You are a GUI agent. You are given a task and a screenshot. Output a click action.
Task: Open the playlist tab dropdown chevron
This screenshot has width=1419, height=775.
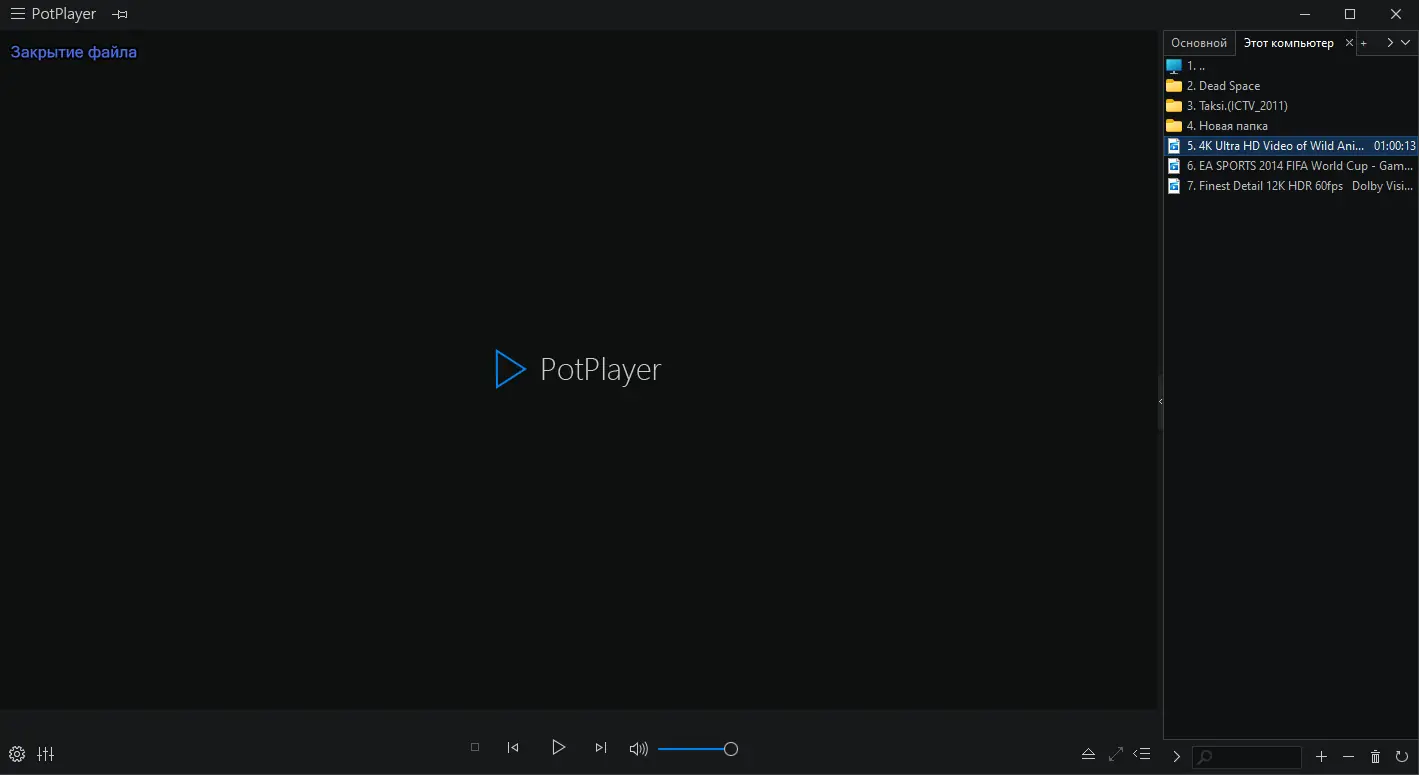point(1407,42)
